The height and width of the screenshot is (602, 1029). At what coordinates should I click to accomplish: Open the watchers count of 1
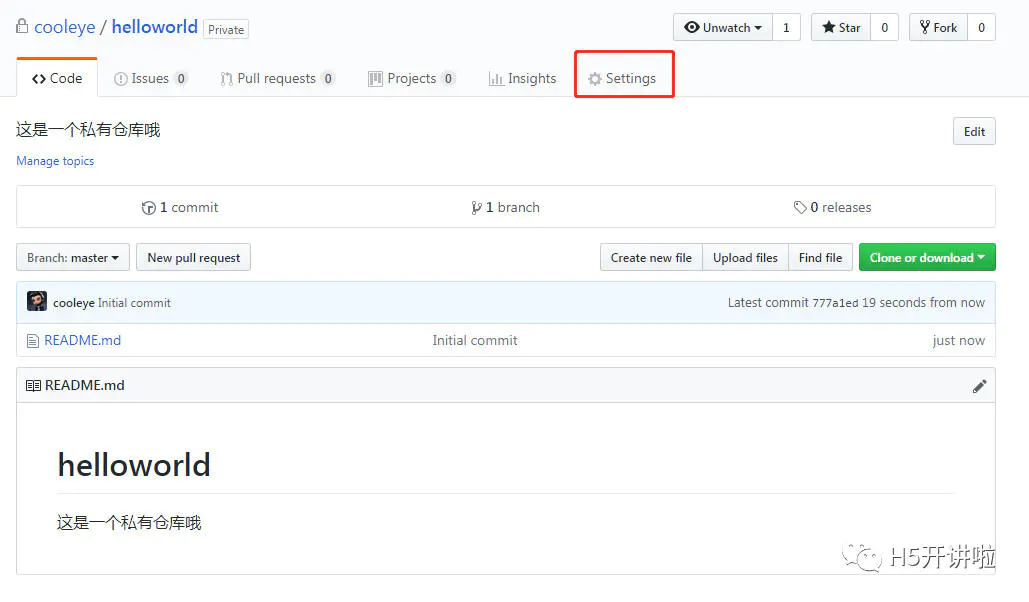[786, 28]
